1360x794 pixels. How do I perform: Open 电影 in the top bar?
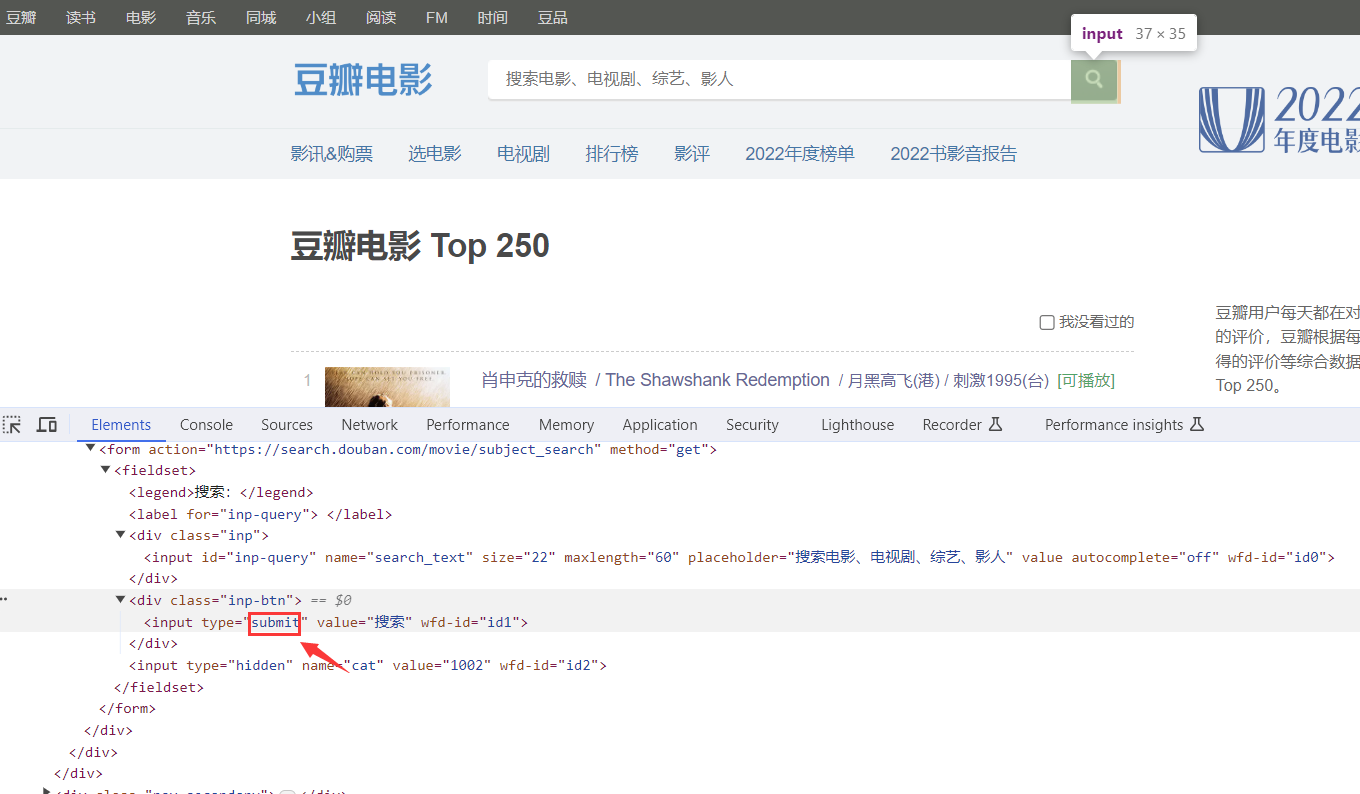click(141, 18)
